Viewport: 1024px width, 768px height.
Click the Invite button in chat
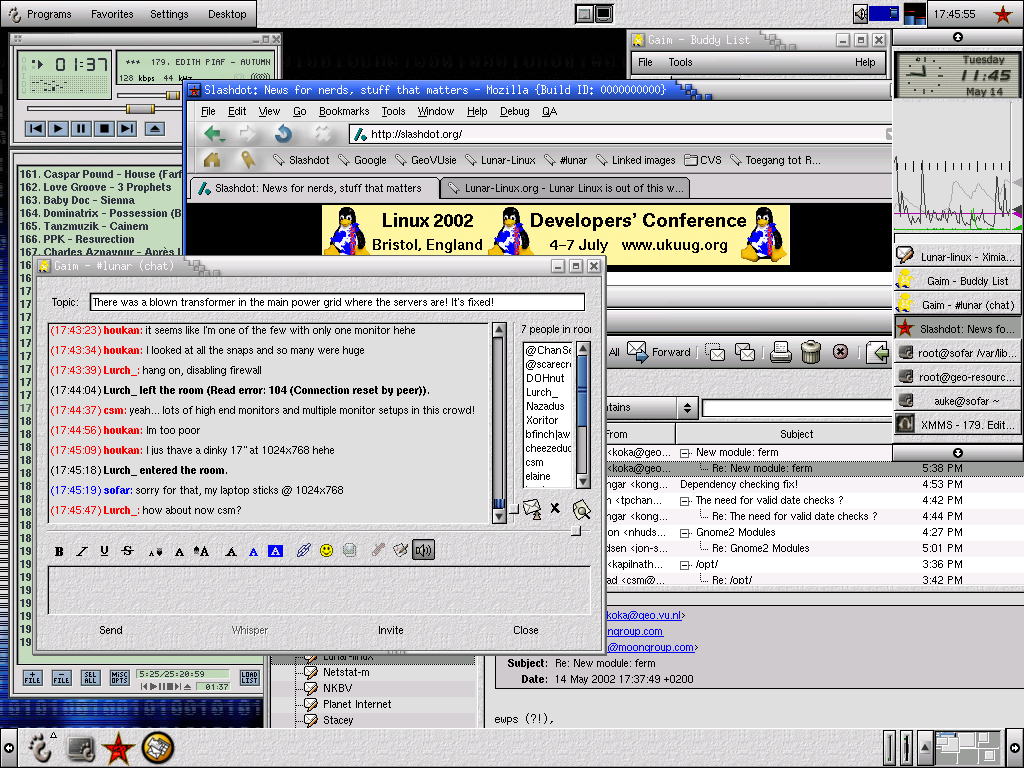click(391, 630)
